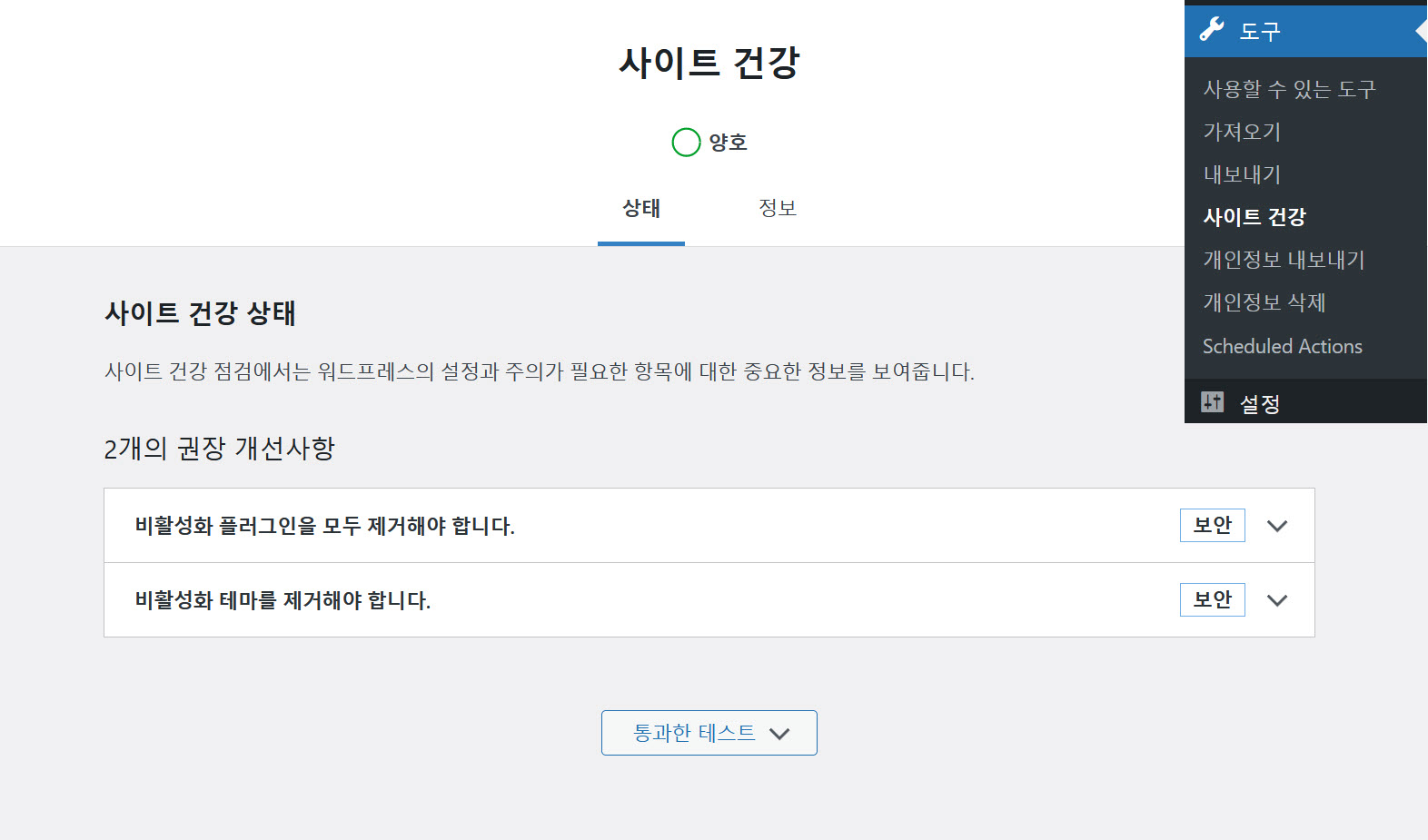Image resolution: width=1428 pixels, height=840 pixels.
Task: Expand the inactive theme recommendation chevron
Action: tap(1278, 599)
